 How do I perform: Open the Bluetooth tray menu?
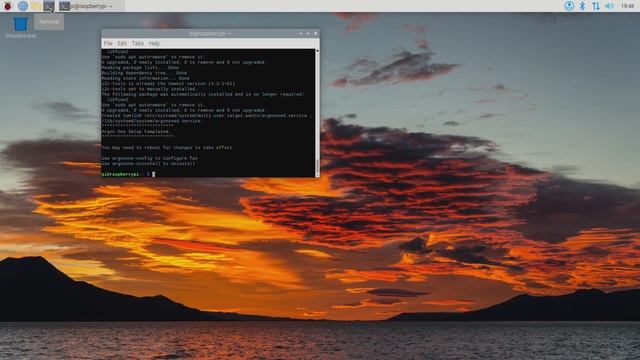582,6
